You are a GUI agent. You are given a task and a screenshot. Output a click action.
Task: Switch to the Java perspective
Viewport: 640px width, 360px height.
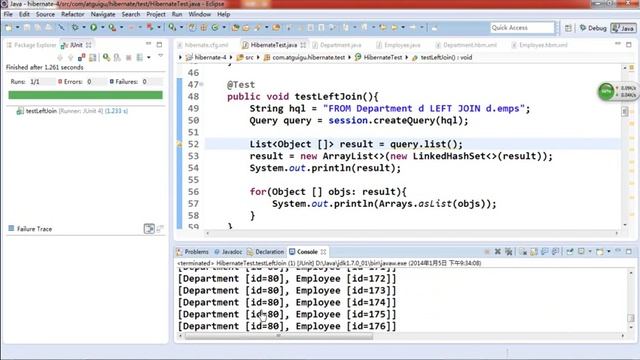tap(623, 28)
